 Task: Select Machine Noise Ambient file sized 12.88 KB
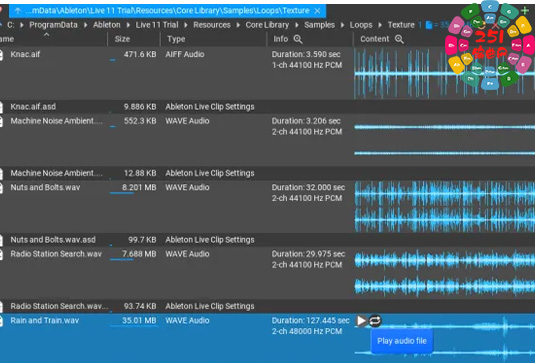click(56, 173)
